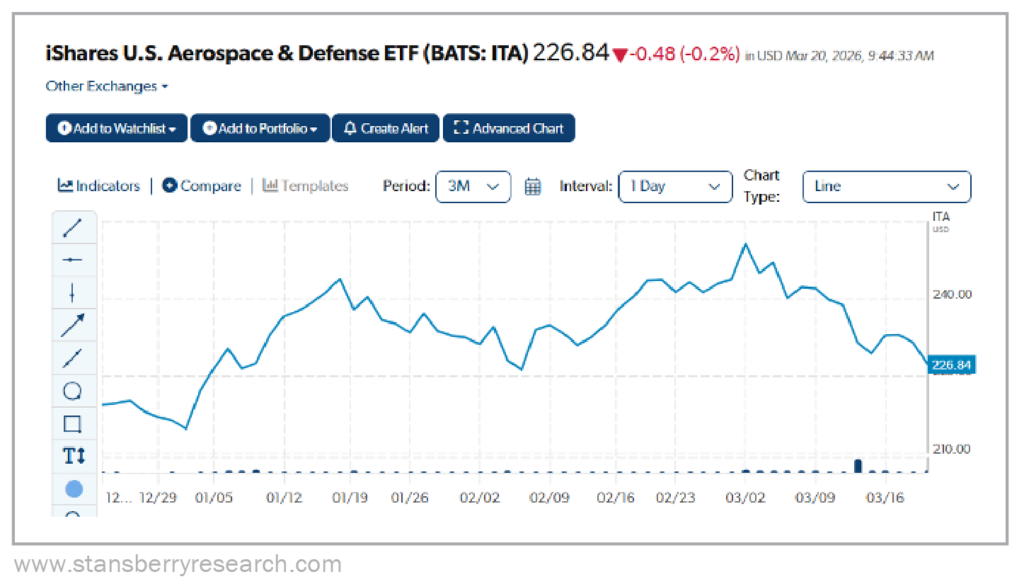Select the horizontal line drawing tool
1024x584 pixels.
pyautogui.click(x=73, y=259)
